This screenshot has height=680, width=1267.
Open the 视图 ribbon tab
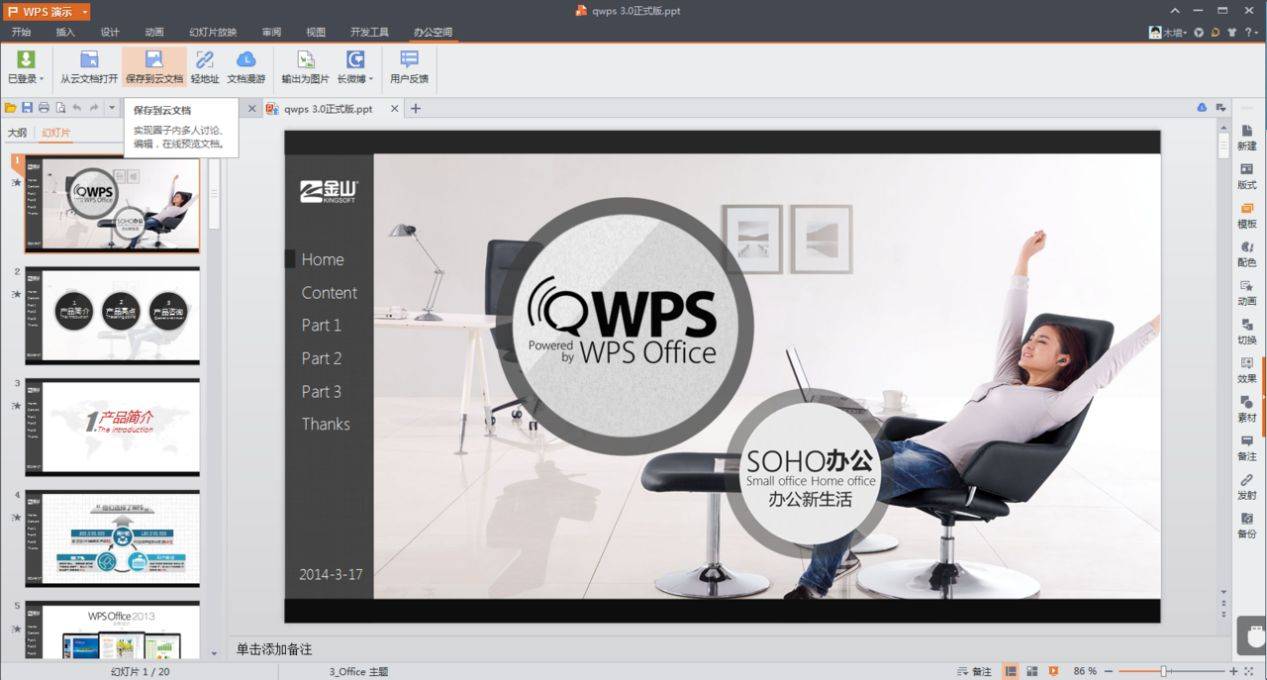[x=316, y=32]
